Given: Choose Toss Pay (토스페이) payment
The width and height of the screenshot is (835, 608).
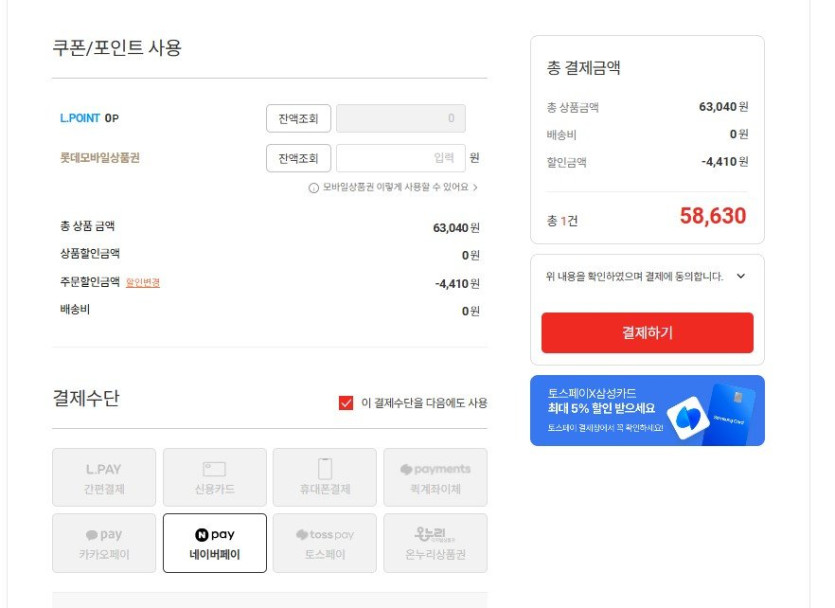Looking at the screenshot, I should pyautogui.click(x=324, y=543).
